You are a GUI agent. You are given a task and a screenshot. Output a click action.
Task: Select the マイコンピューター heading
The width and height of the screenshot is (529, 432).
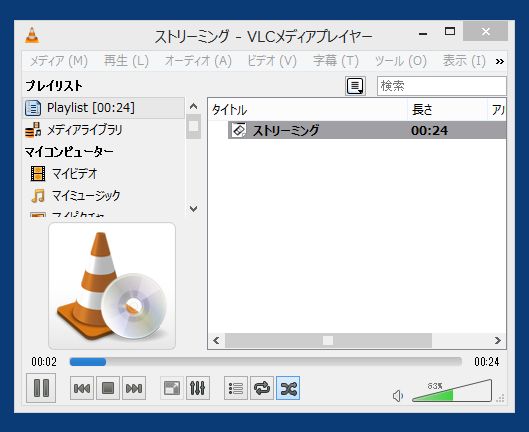(69, 152)
